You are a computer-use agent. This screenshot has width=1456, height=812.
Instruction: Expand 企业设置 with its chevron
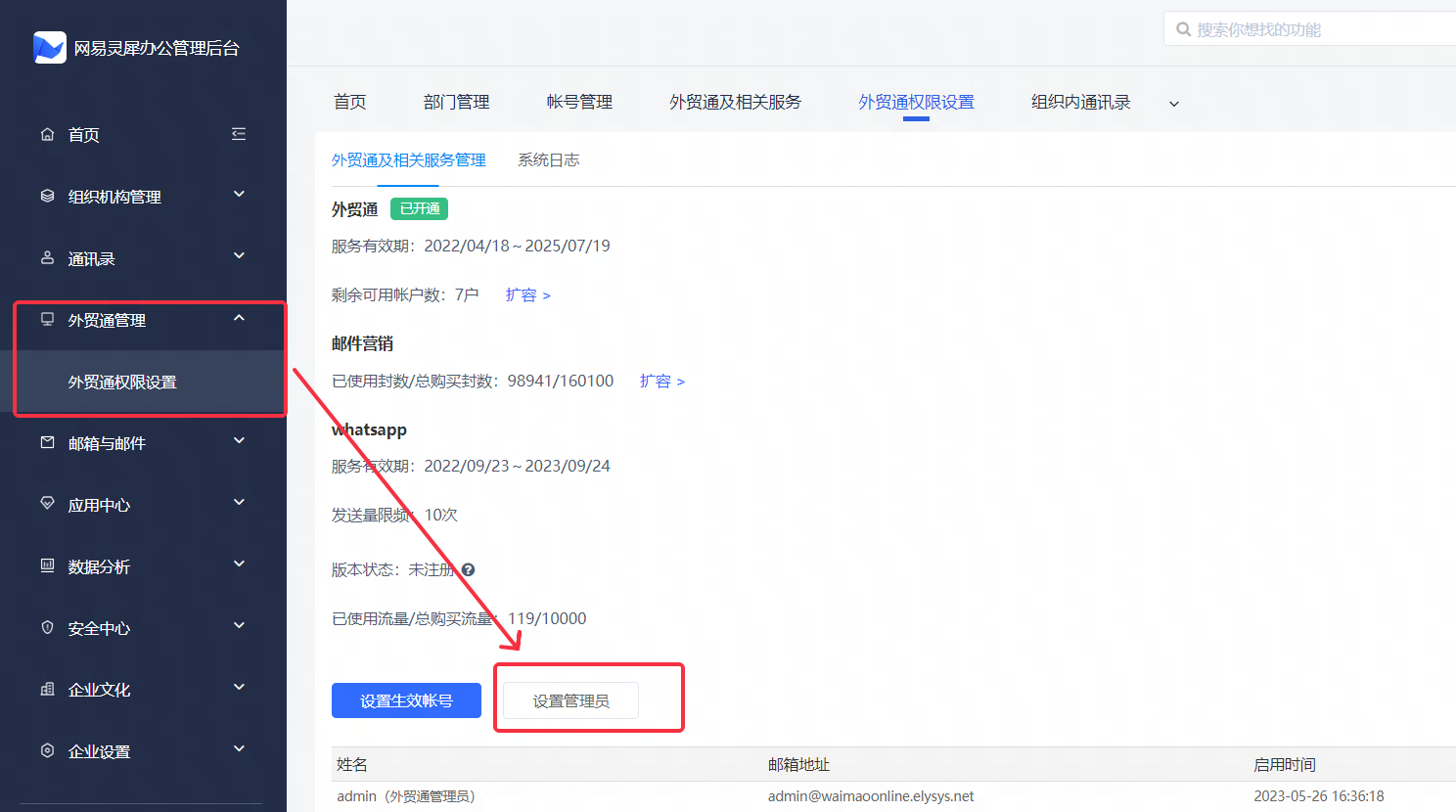pos(239,749)
